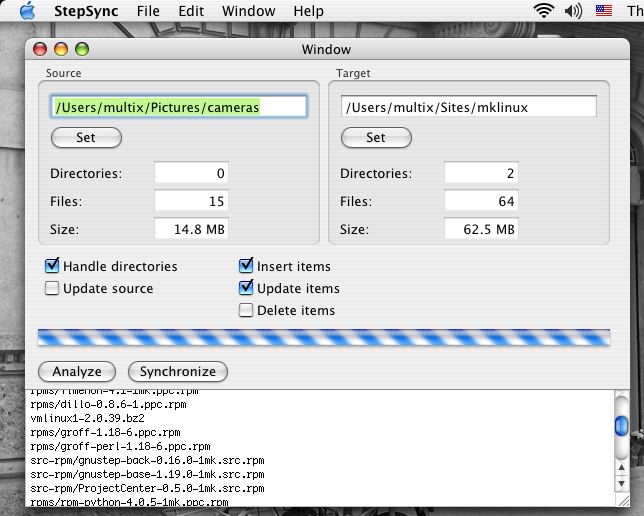Click the striped progress bar
The image size is (644, 516).
[x=324, y=337]
